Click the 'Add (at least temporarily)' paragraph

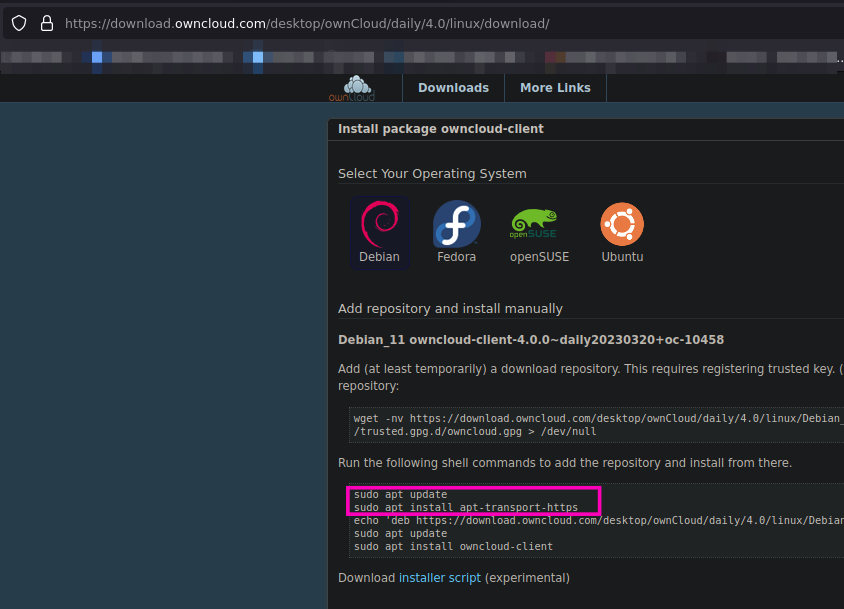(590, 377)
